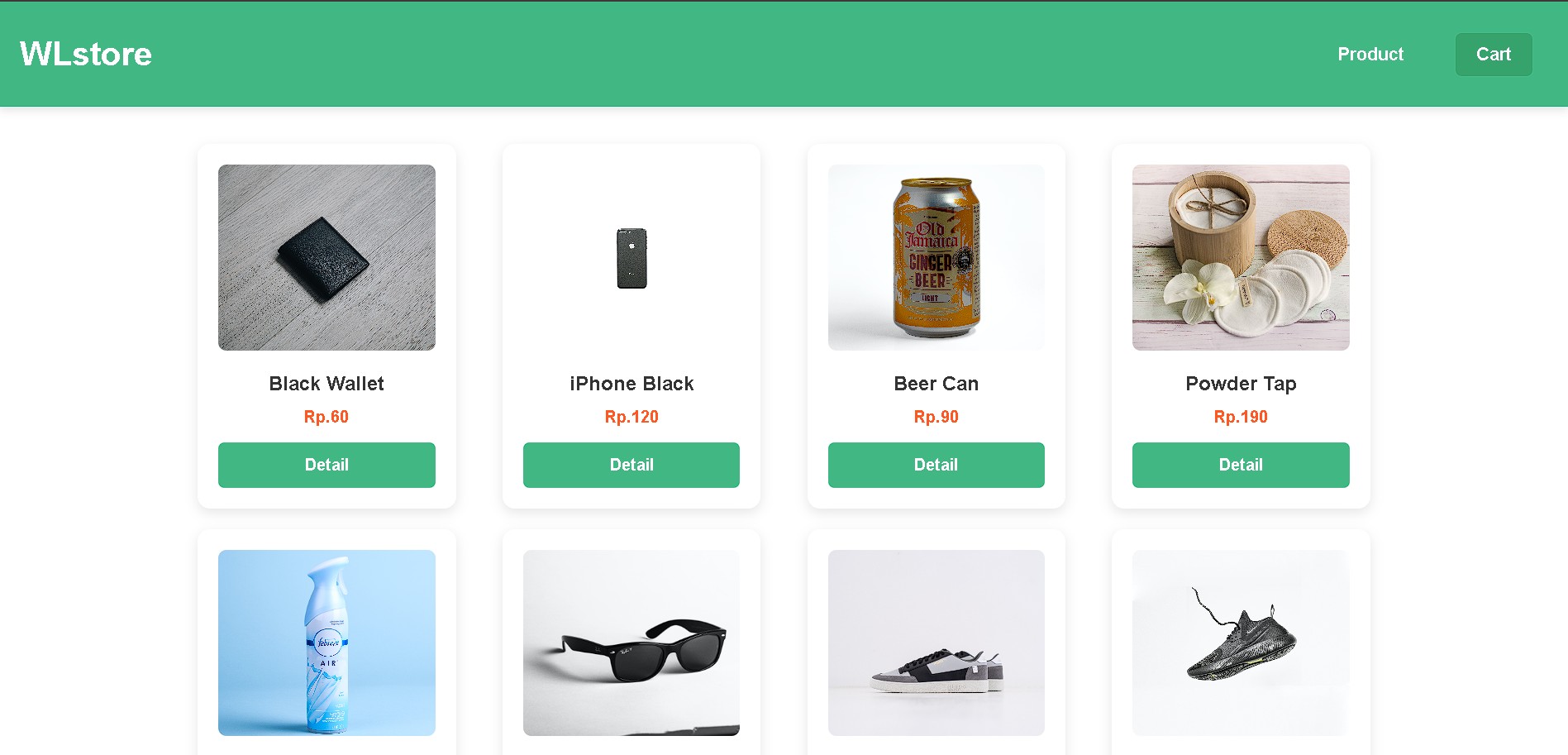The image size is (1568, 755).
Task: View details of Powder Tap
Action: (1240, 465)
